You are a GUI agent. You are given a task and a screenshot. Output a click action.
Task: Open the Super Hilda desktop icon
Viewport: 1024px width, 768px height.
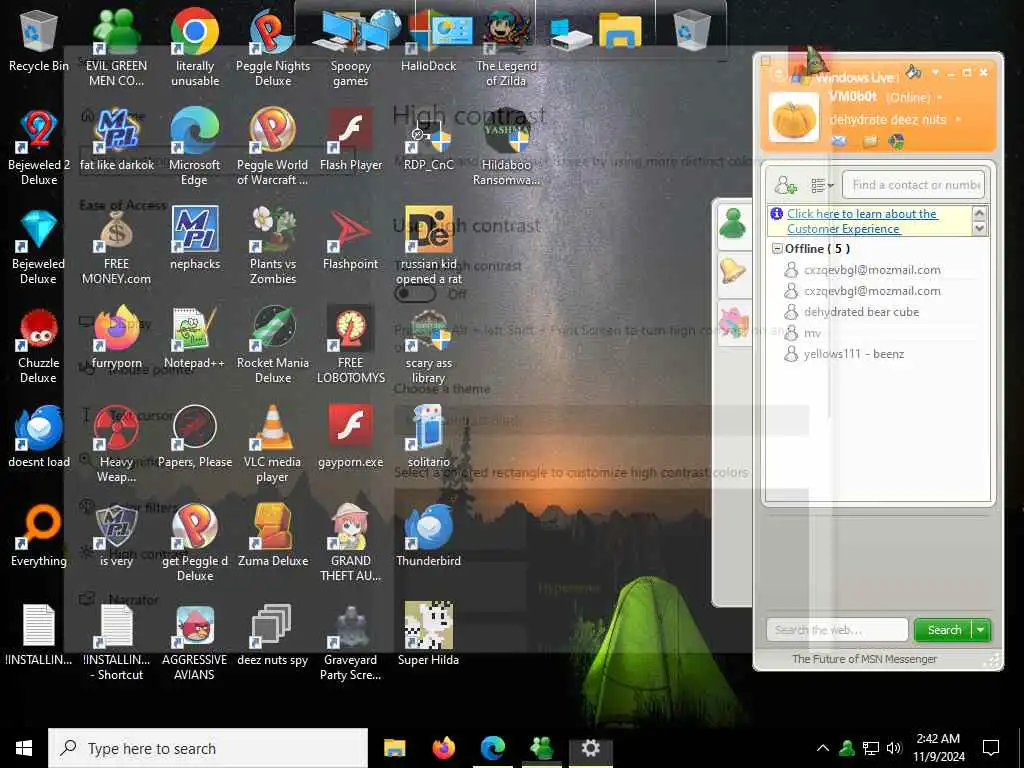pyautogui.click(x=428, y=633)
